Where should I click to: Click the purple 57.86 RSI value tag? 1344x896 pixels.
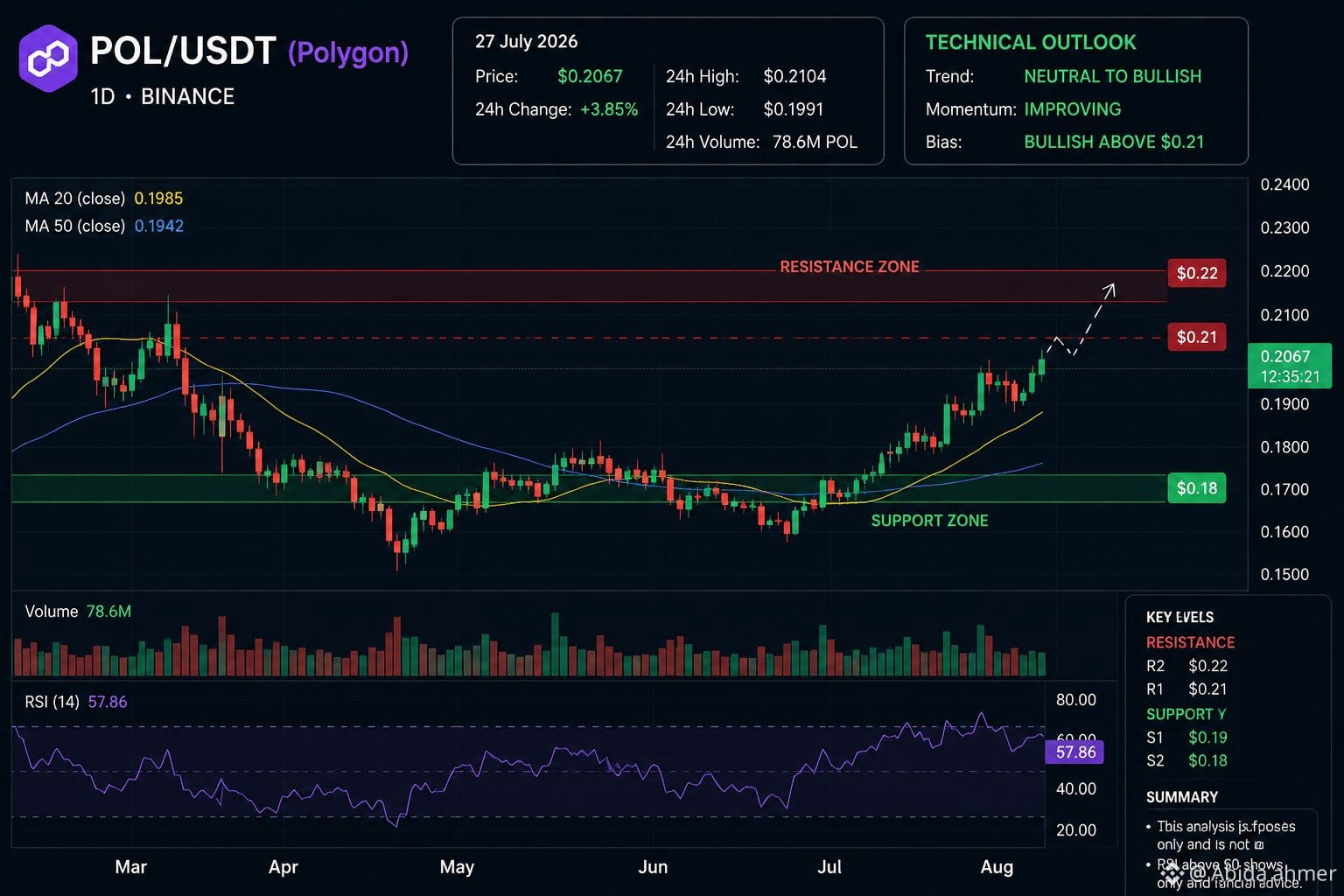(x=1074, y=752)
